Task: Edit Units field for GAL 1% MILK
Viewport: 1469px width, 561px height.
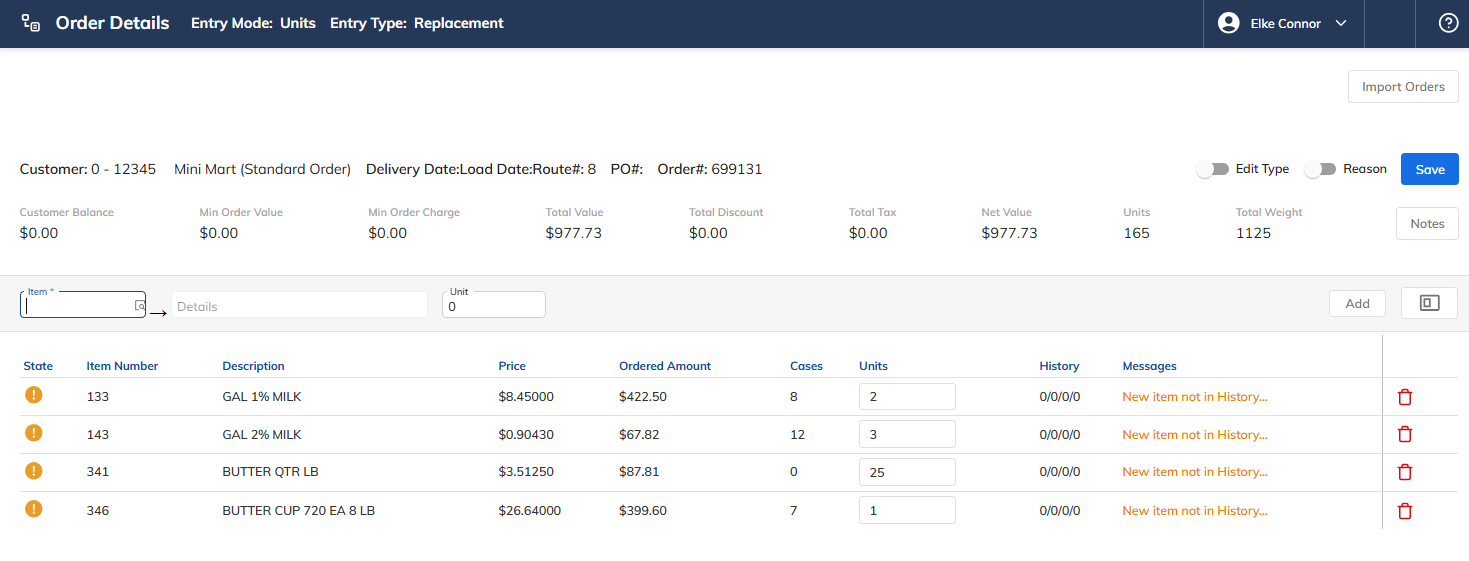Action: pyautogui.click(x=907, y=397)
